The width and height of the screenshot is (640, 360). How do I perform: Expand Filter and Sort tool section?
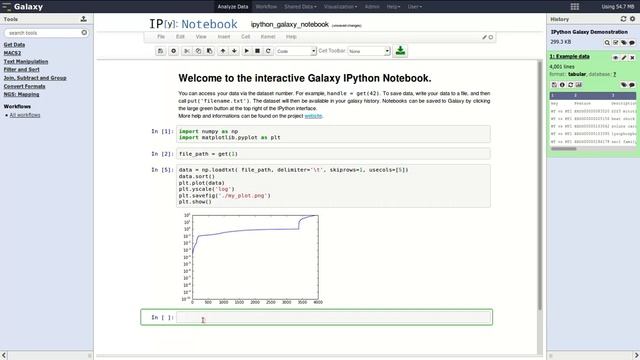click(22, 70)
